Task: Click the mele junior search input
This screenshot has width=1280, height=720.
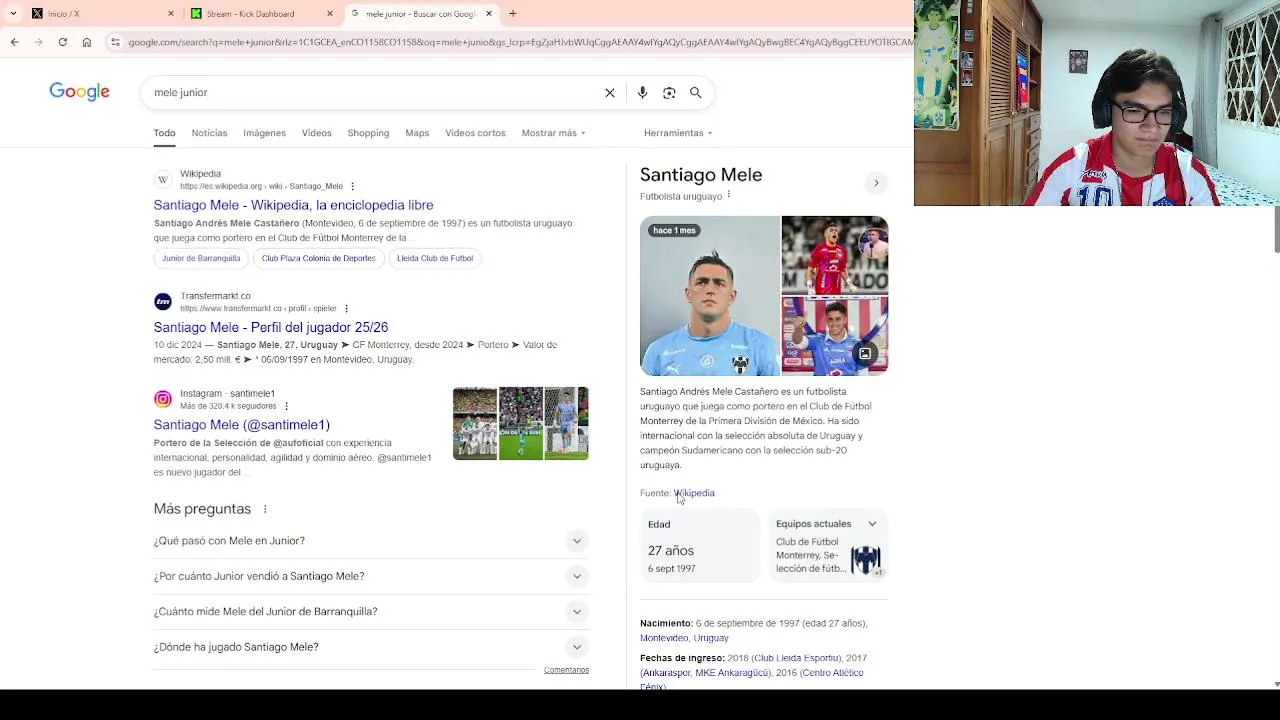Action: coord(375,93)
